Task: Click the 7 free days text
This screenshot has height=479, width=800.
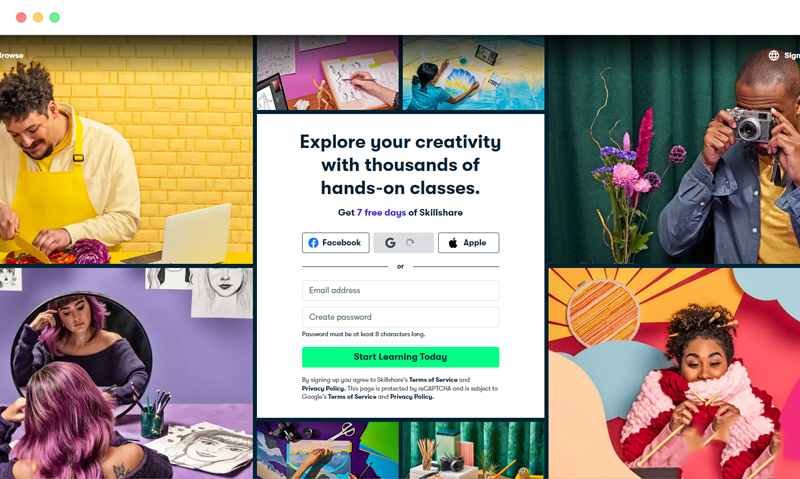Action: pos(381,213)
